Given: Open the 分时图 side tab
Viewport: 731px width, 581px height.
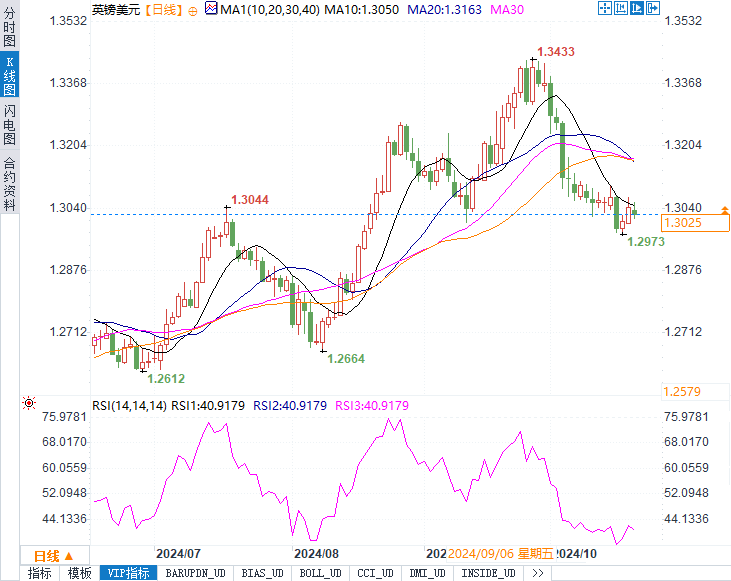Looking at the screenshot, I should 9,27.
